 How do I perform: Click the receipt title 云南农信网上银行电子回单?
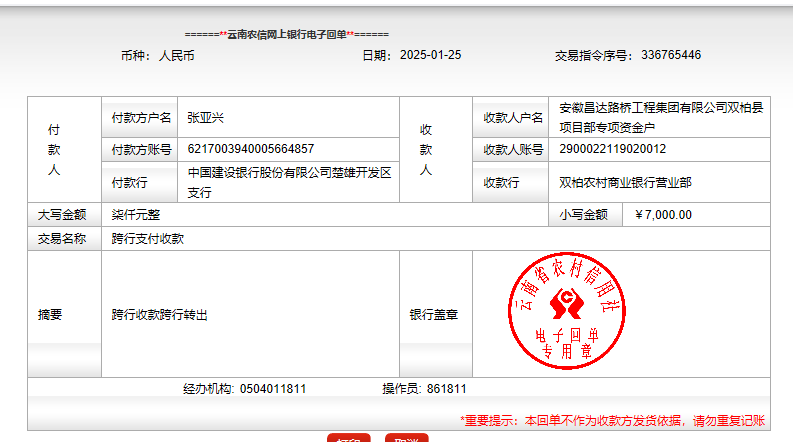(286, 34)
